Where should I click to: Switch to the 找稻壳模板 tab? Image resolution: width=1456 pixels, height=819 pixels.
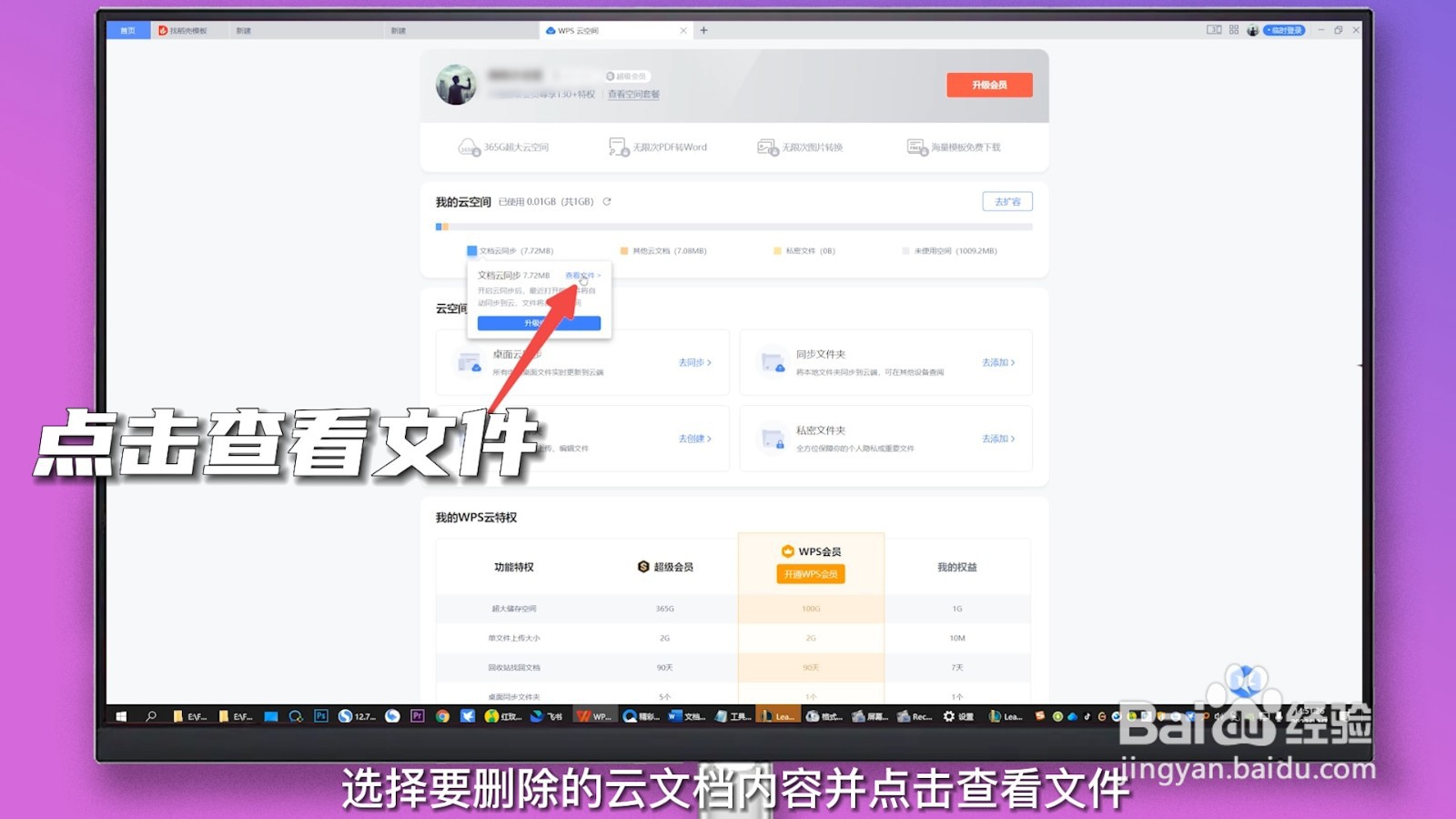tap(183, 30)
